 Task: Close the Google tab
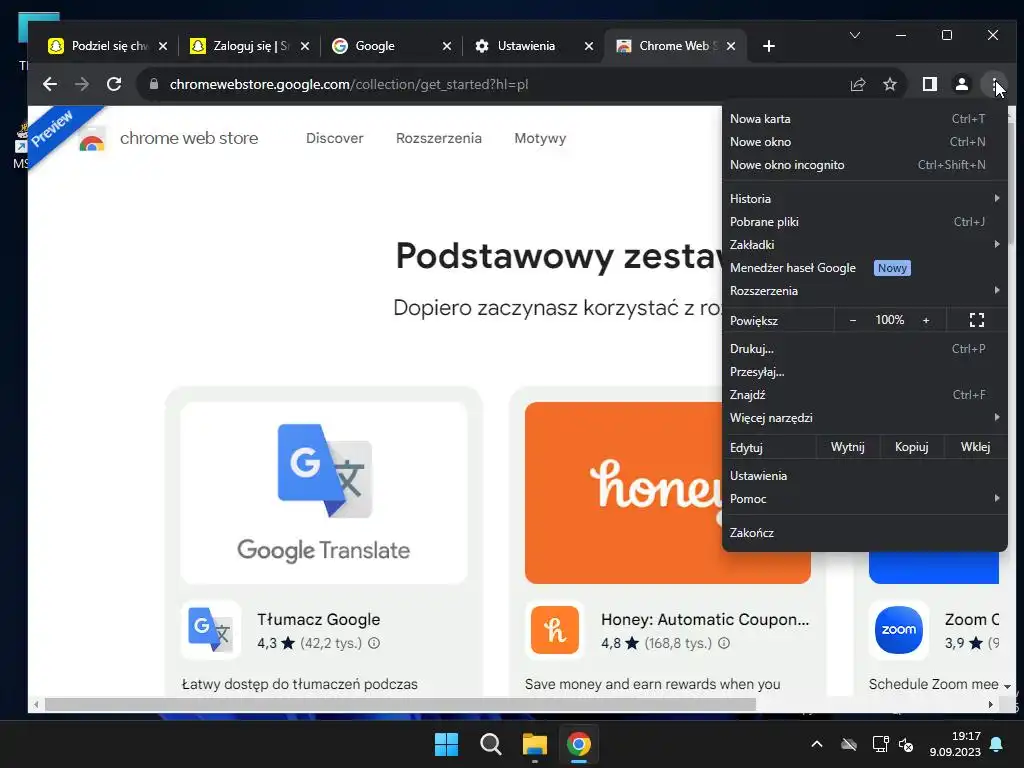coord(447,46)
